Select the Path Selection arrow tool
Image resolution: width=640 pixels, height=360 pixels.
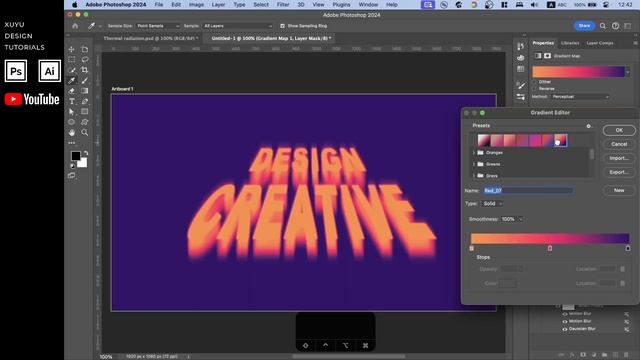[x=72, y=112]
